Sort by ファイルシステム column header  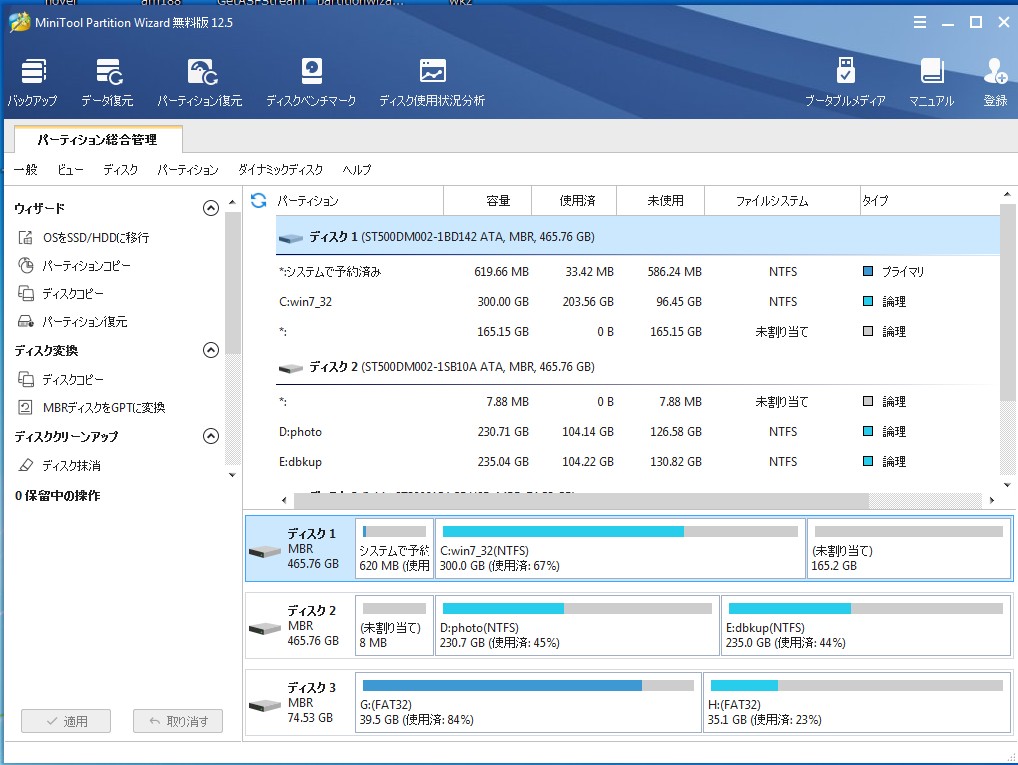(x=782, y=201)
